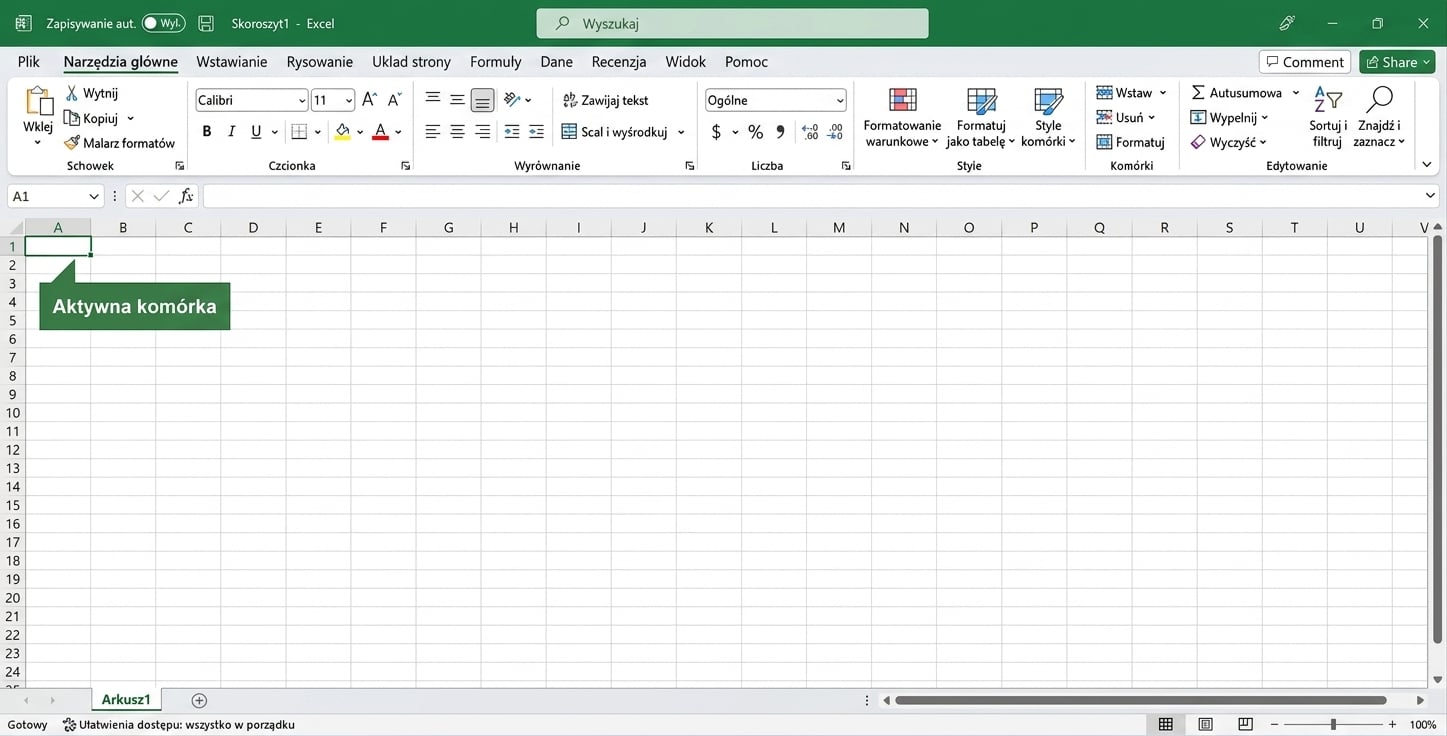The height and width of the screenshot is (736, 1447).
Task: Switch to the Układ strony tab
Action: (x=411, y=62)
